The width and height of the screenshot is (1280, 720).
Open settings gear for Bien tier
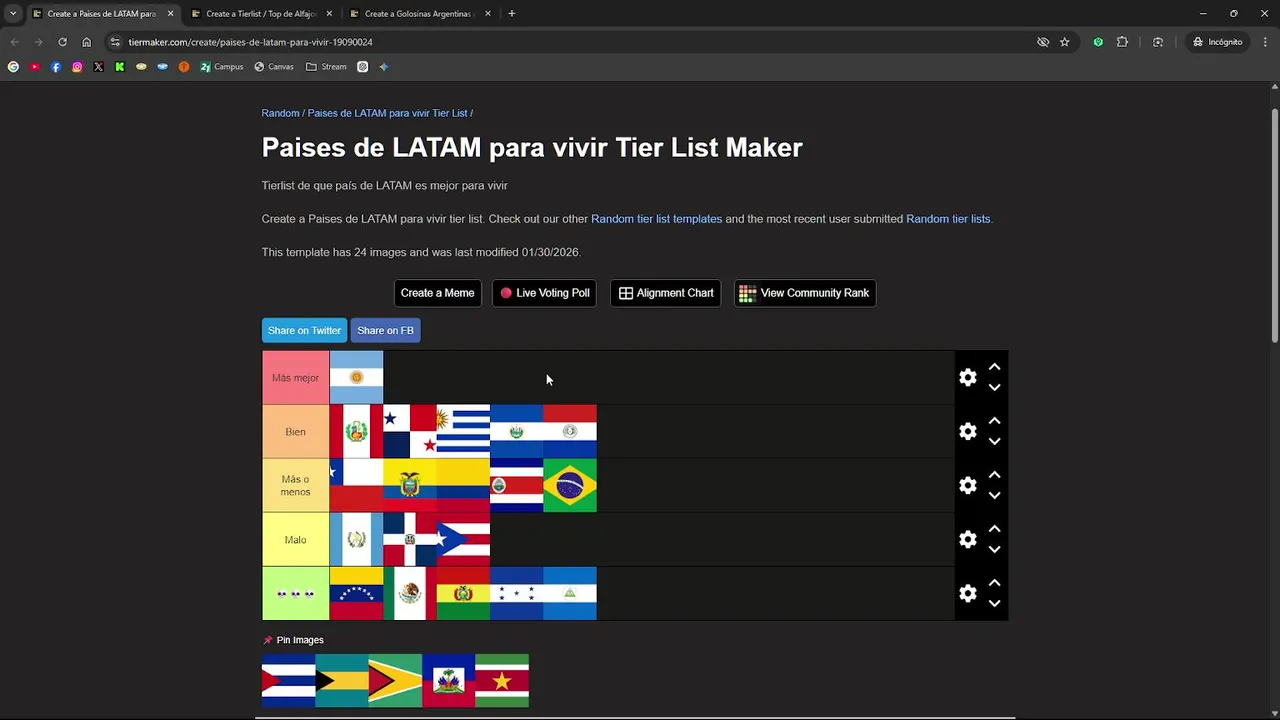coord(967,432)
